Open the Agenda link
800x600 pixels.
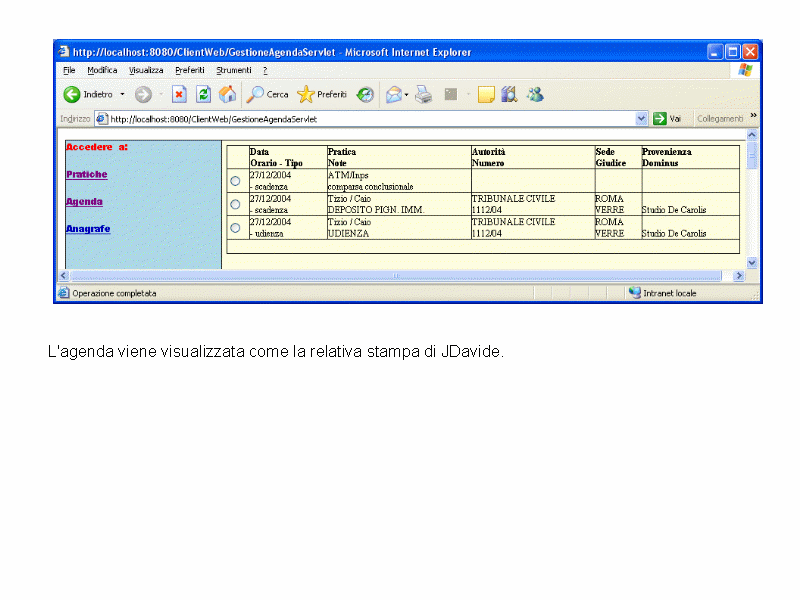84,202
